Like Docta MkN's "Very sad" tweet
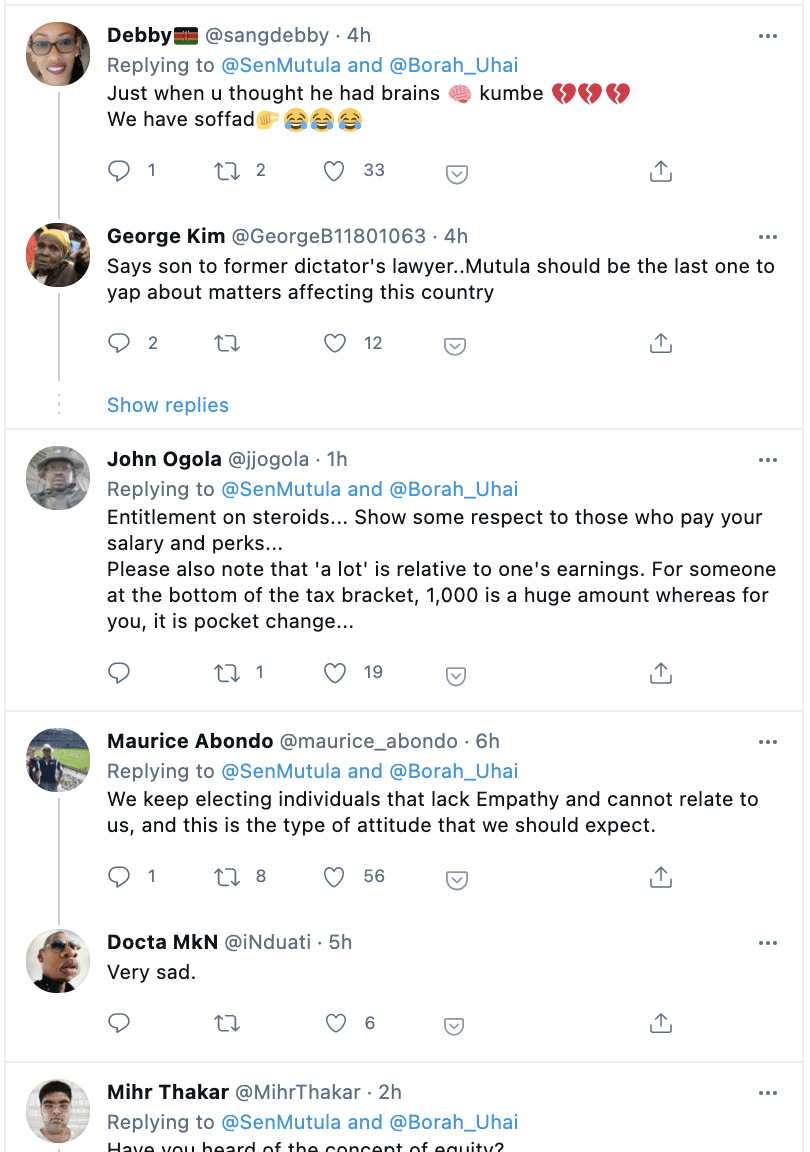 (335, 1023)
